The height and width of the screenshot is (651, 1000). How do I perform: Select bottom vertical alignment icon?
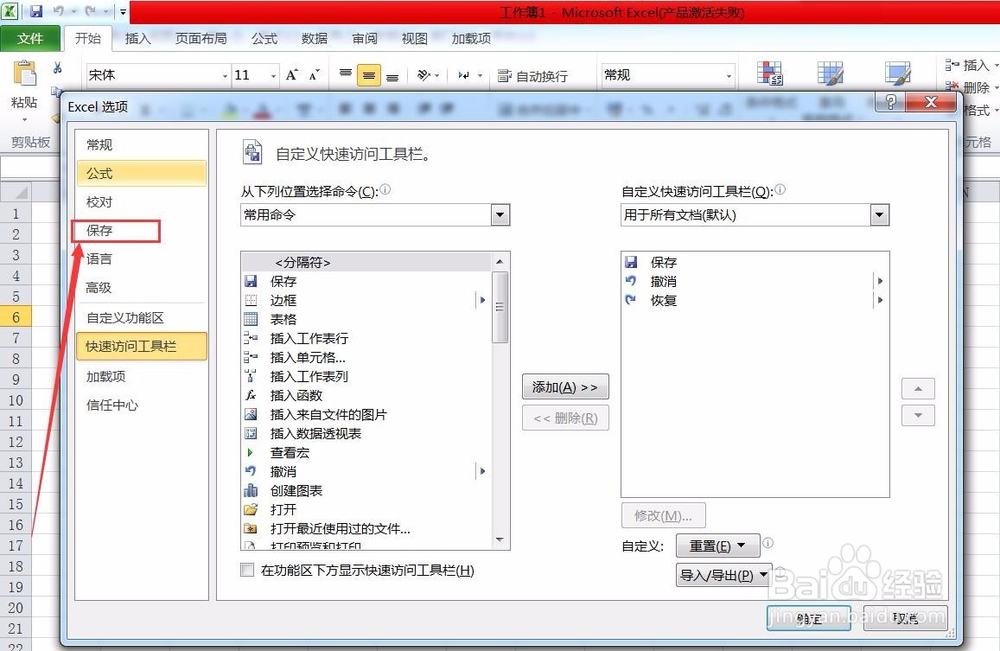tap(392, 76)
